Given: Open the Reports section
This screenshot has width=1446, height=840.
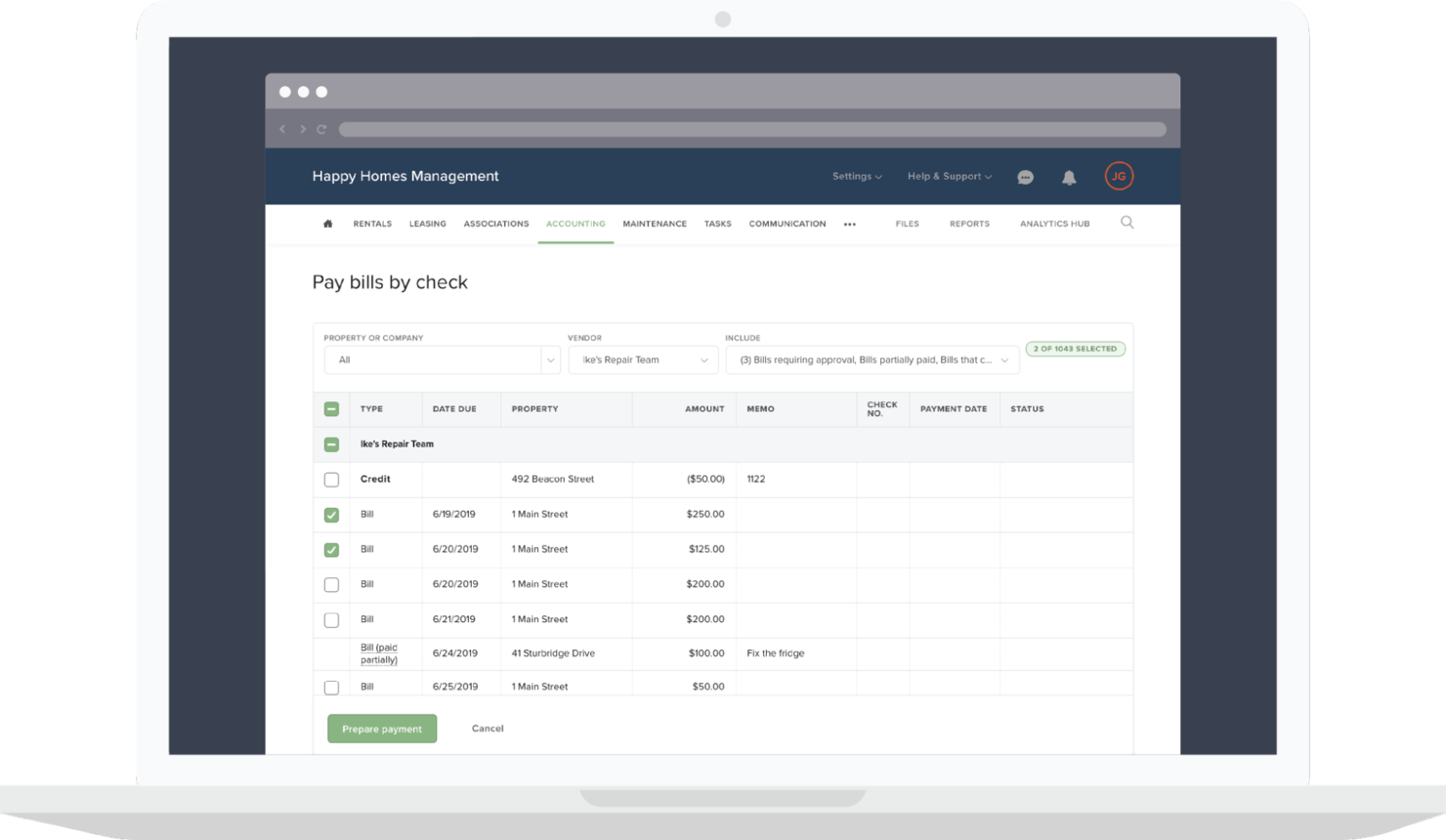Looking at the screenshot, I should pos(969,224).
